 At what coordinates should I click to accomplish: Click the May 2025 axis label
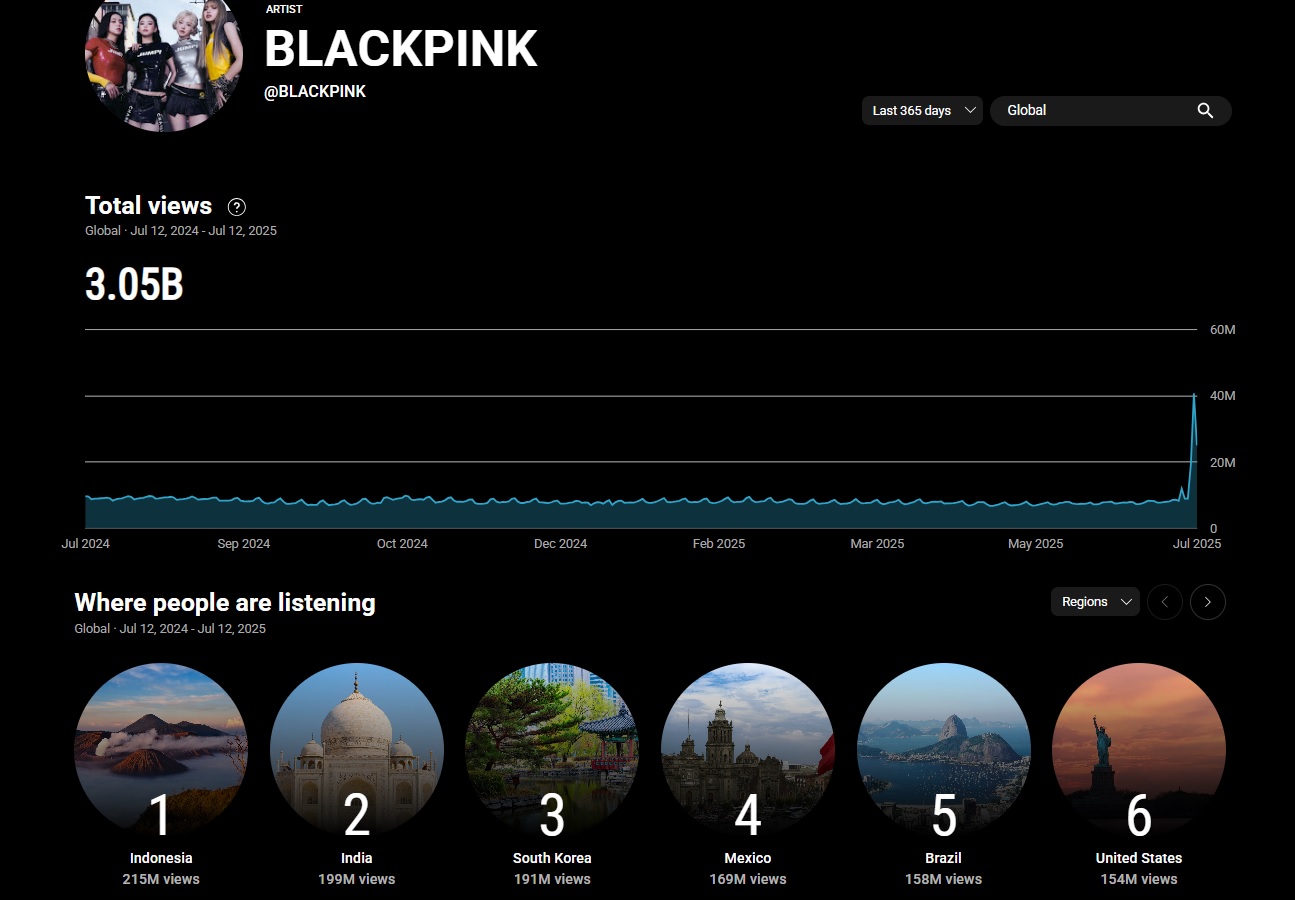coord(1036,544)
